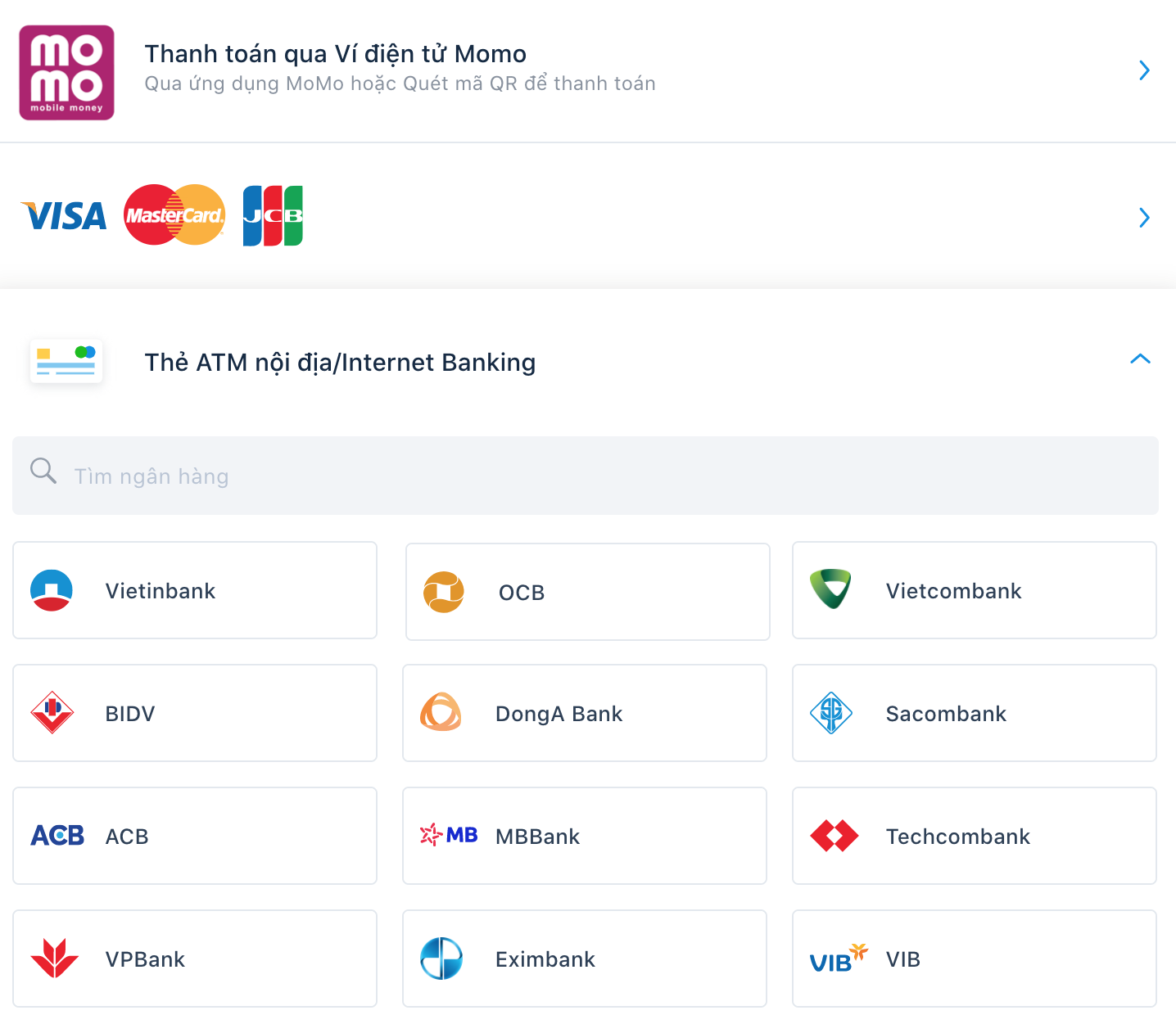This screenshot has width=1176, height=1024.
Task: Click the Techcombank red diamond logo
Action: (834, 836)
